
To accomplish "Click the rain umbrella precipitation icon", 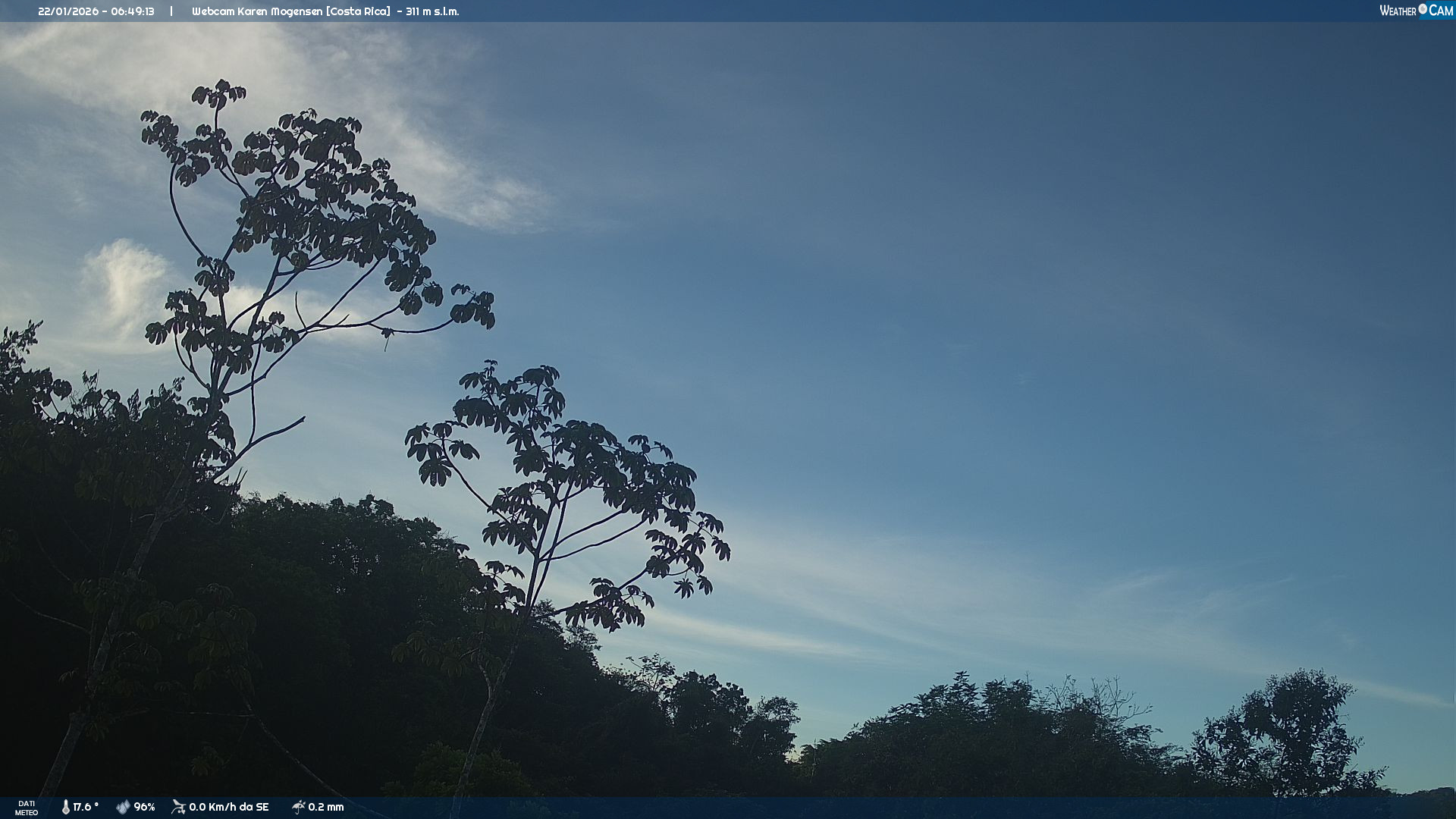I will [298, 807].
